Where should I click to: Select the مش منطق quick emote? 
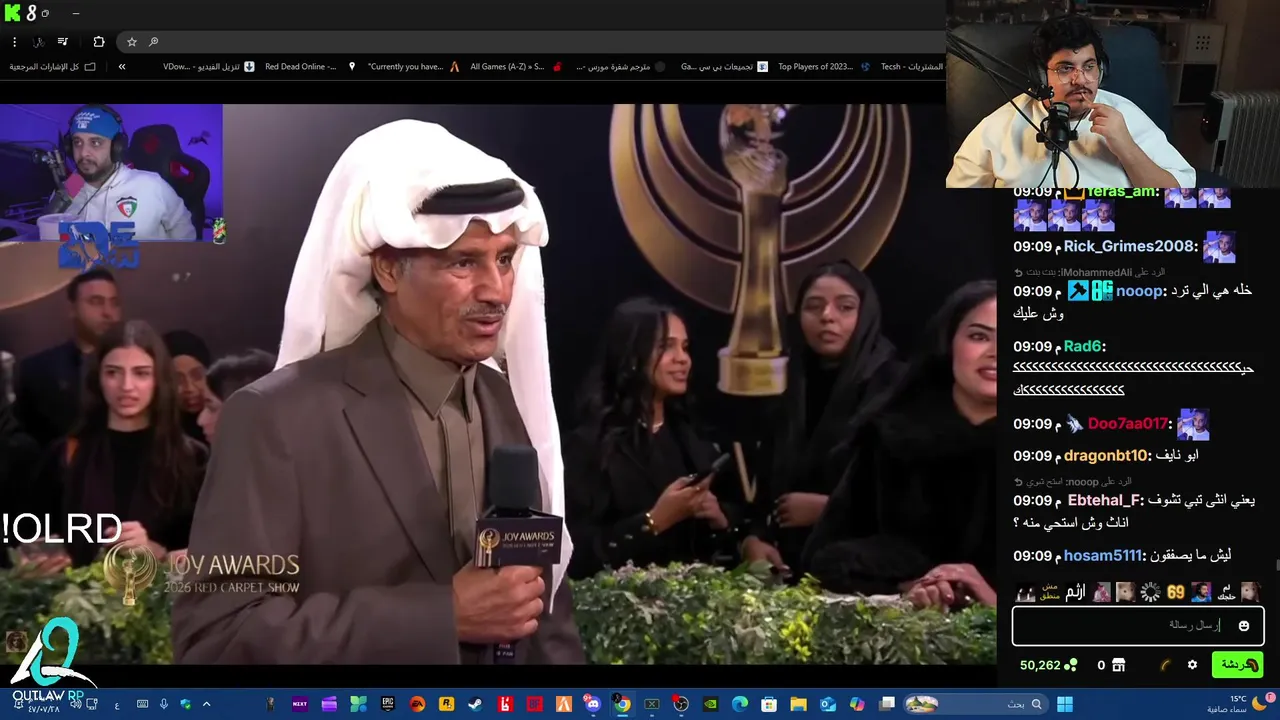(x=1050, y=592)
